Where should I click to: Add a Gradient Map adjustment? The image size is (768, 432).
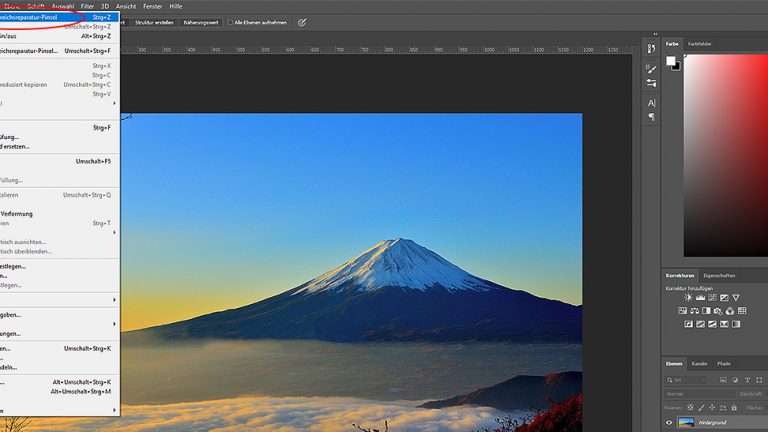coord(736,324)
